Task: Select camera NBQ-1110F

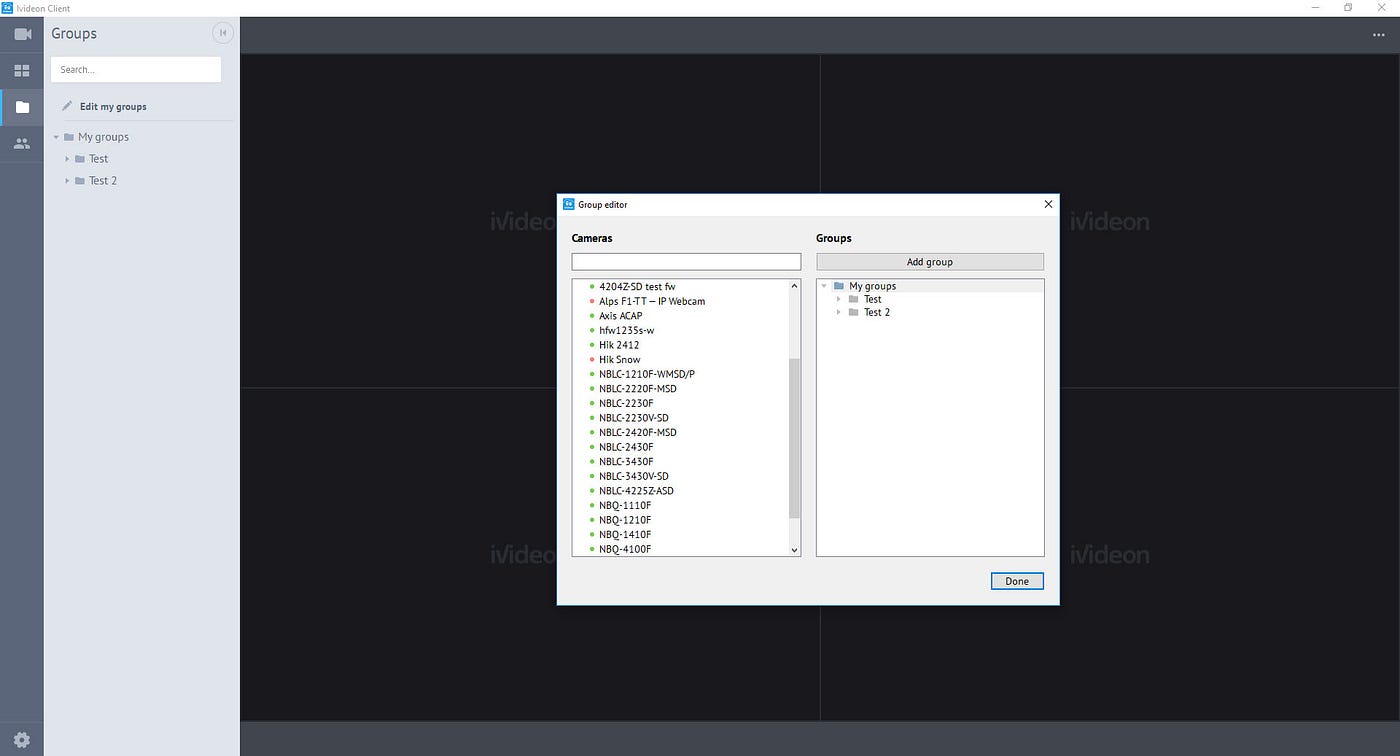Action: [x=625, y=506]
